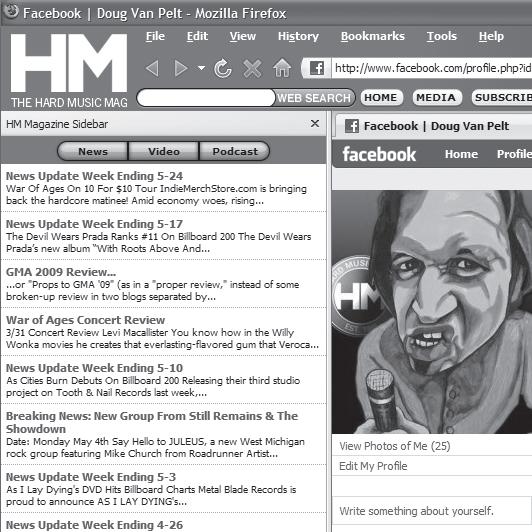
Task: Reload the page with the refresh icon
Action: coord(223,69)
